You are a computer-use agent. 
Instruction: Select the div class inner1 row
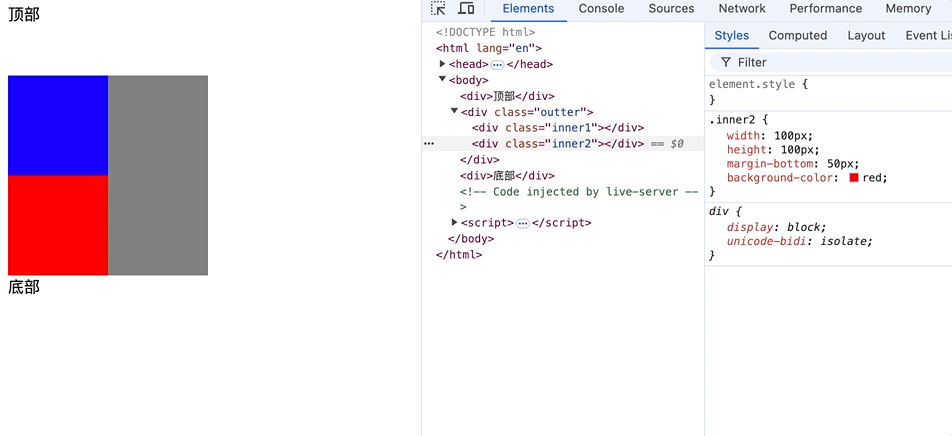point(557,128)
